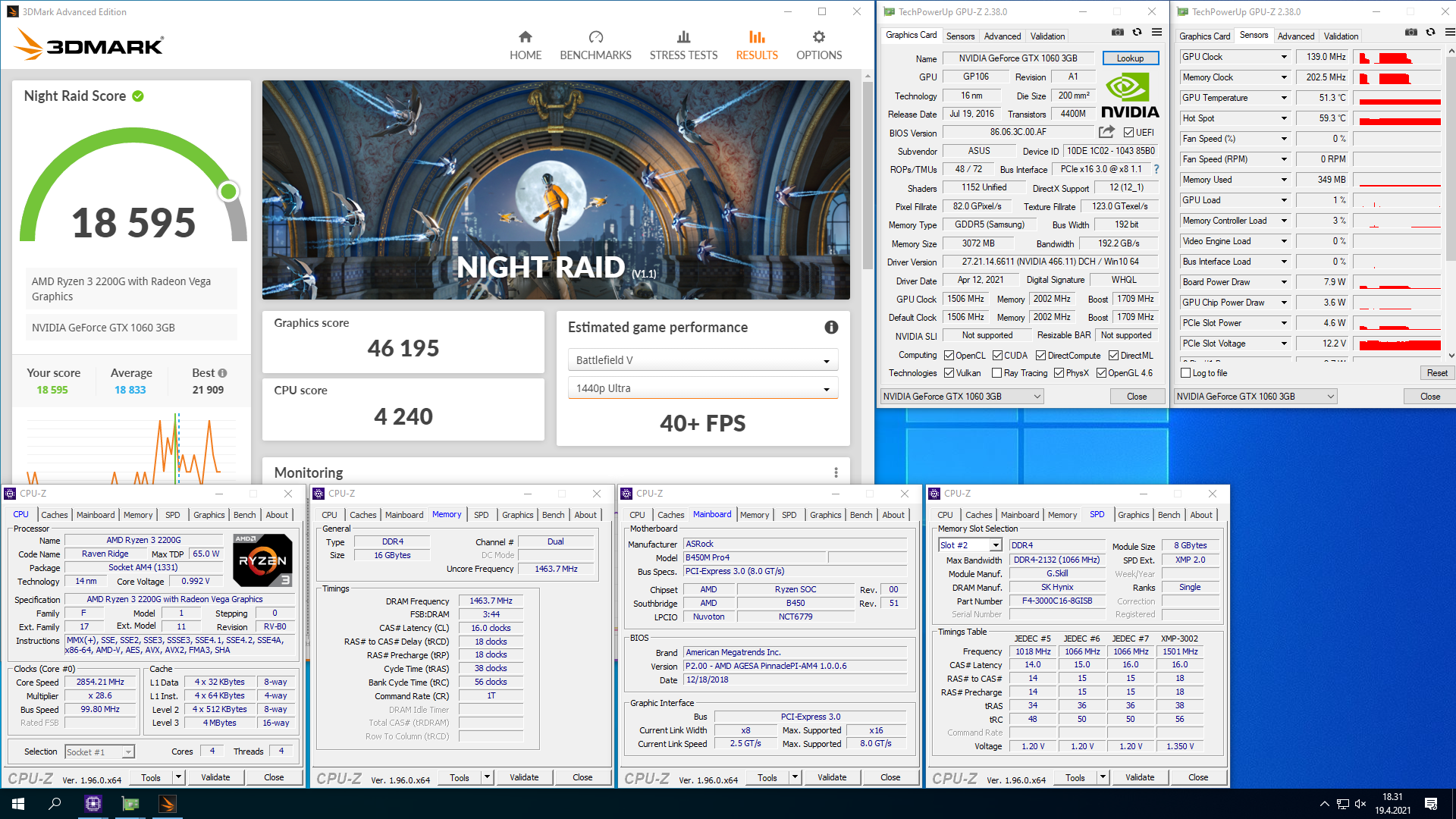Image resolution: width=1456 pixels, height=819 pixels.
Task: Toggle Vulkan checkbox
Action: 949,373
